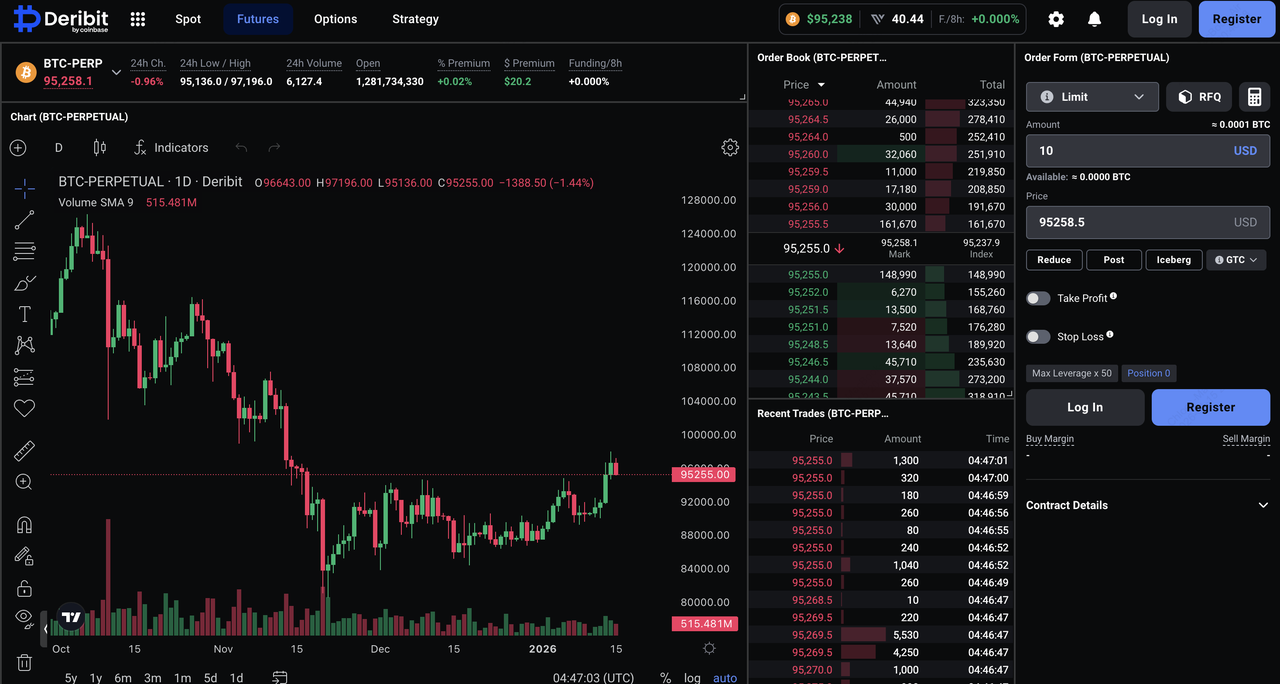The width and height of the screenshot is (1280, 684).
Task: Enable the Take Profit switch
Action: [x=1038, y=298]
